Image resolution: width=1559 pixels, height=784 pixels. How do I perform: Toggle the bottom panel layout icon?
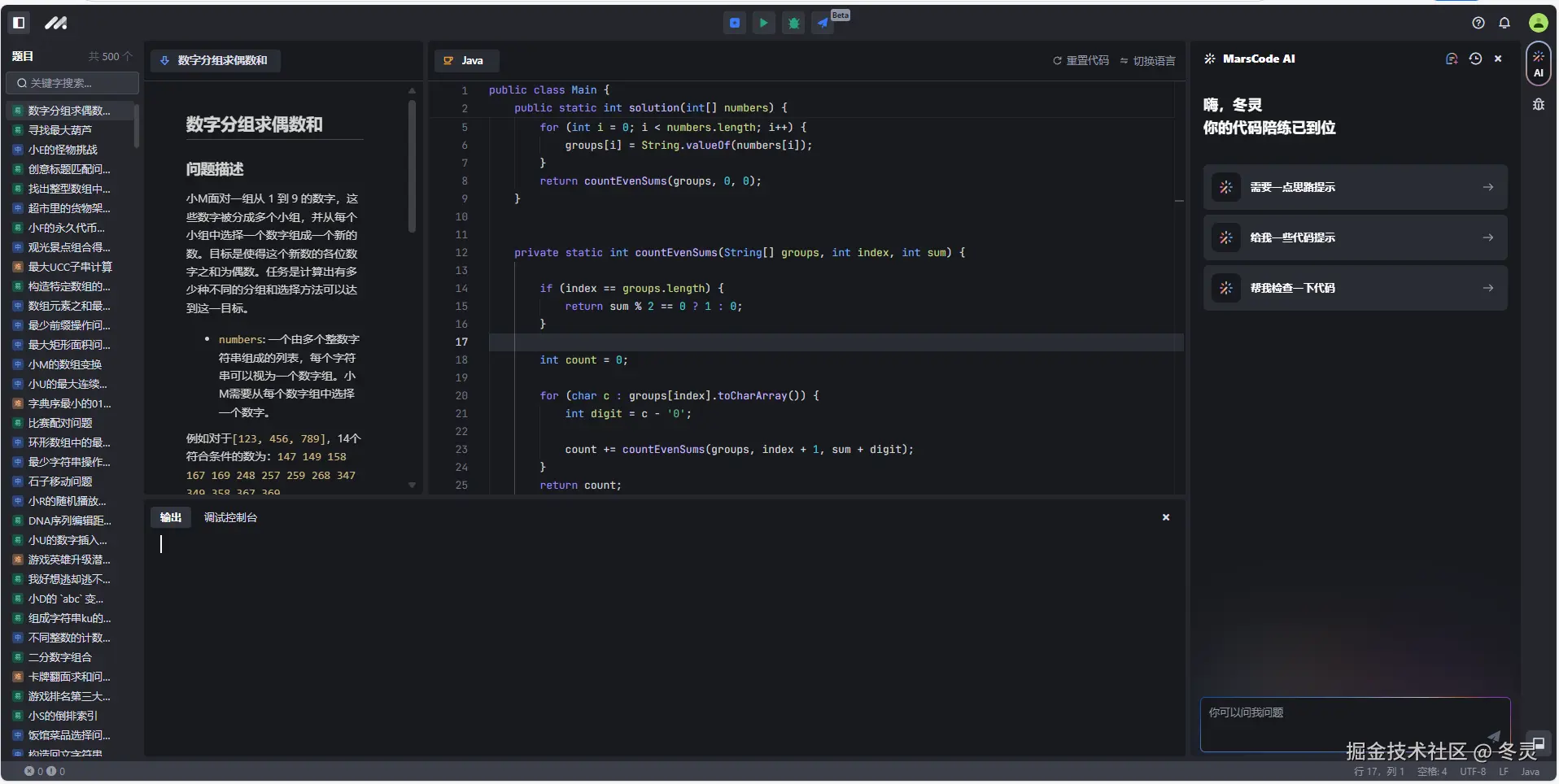click(x=1539, y=744)
